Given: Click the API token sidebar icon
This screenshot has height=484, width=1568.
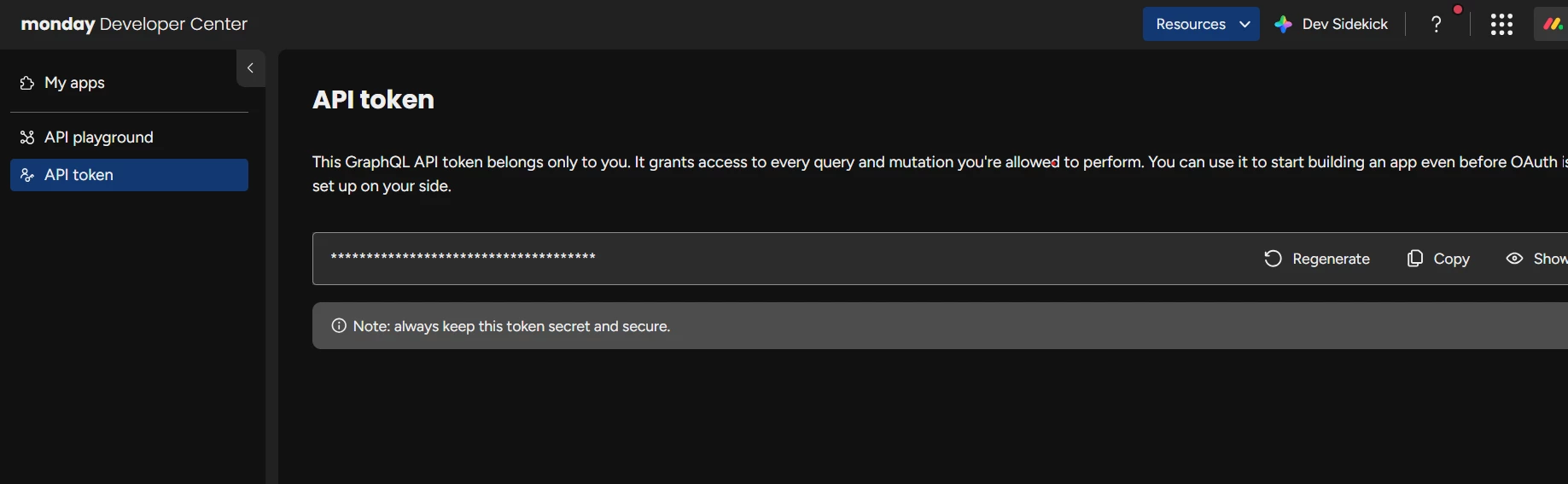Looking at the screenshot, I should 27,175.
